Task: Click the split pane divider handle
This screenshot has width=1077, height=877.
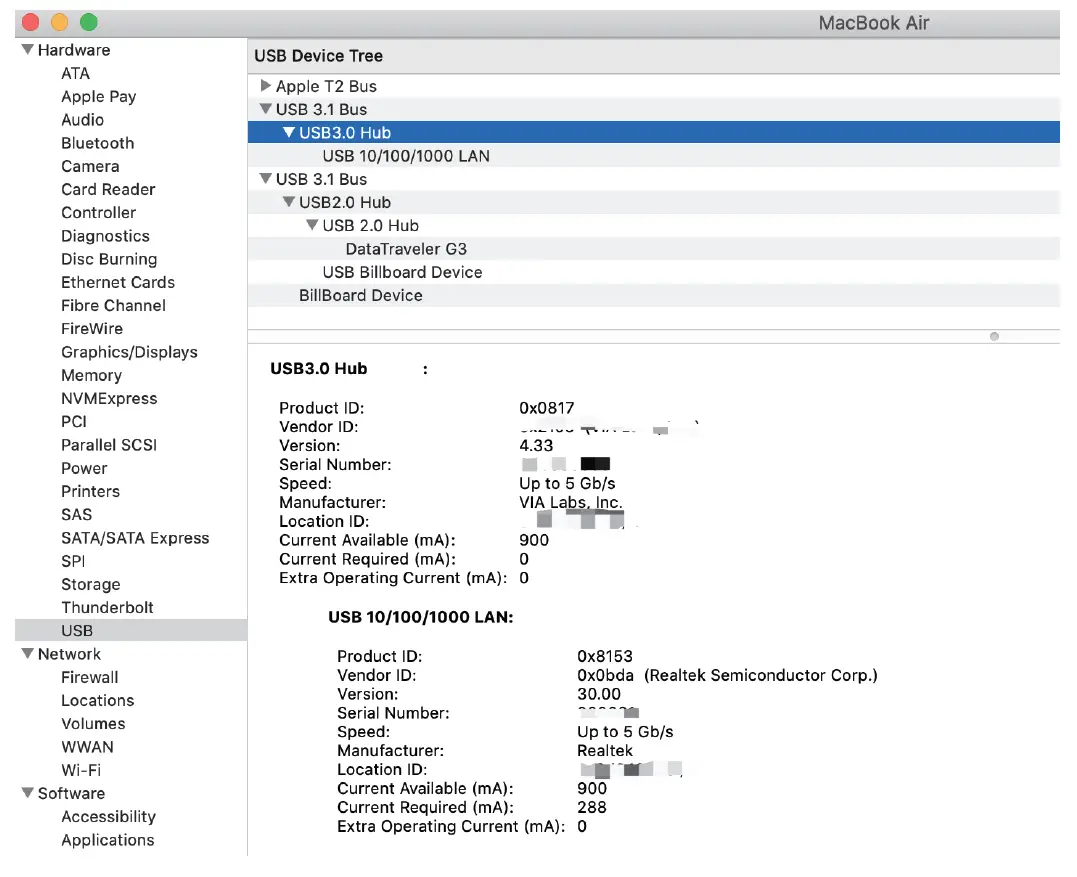Action: [993, 337]
